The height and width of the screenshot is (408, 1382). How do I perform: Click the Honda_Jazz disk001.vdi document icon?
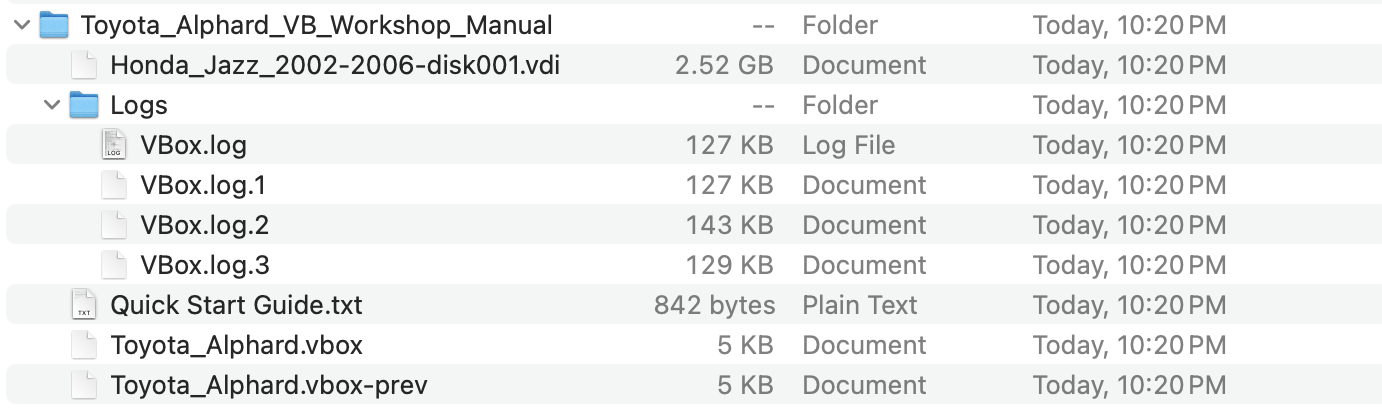84,65
